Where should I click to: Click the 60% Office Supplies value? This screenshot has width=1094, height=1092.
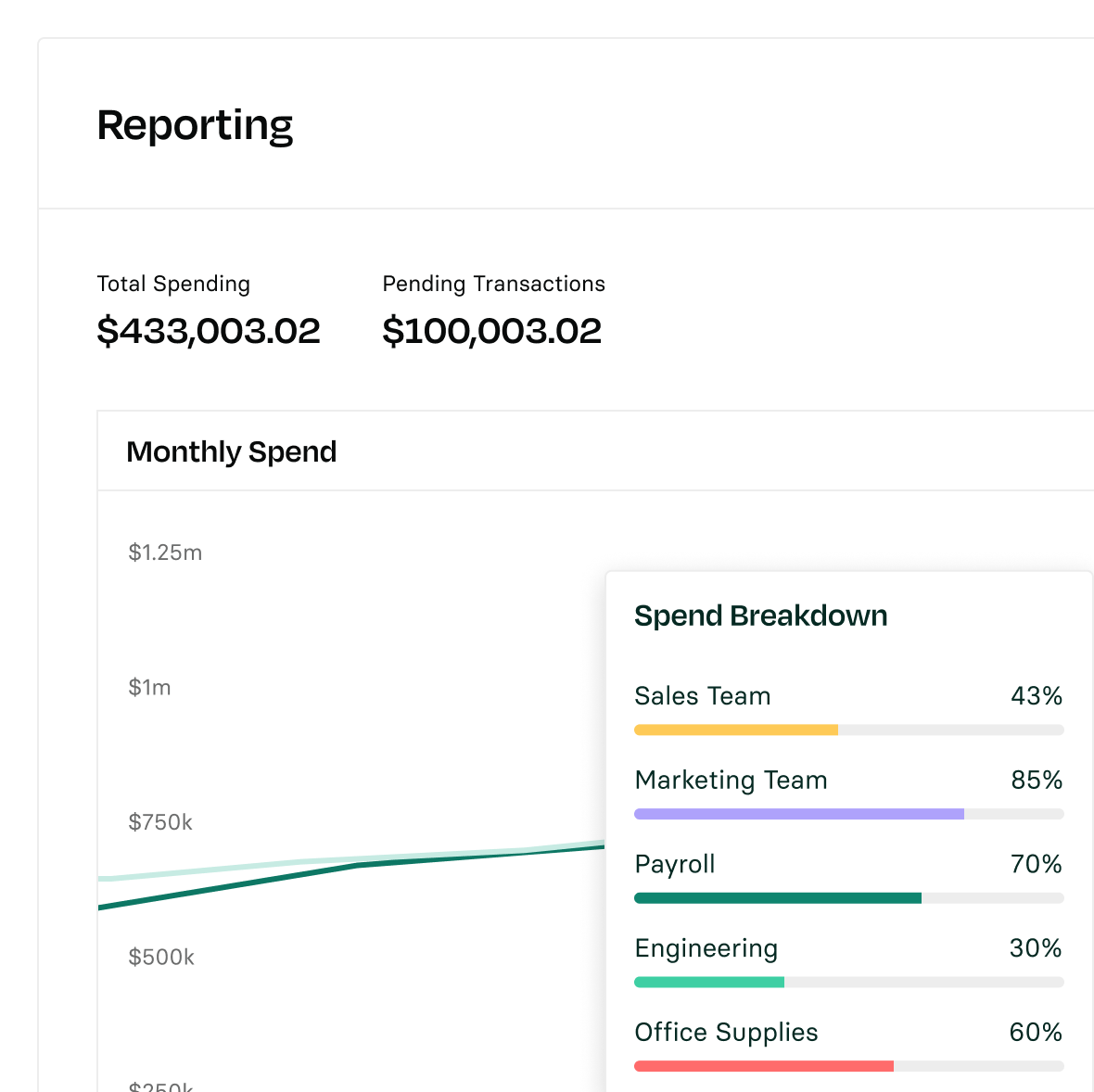[1036, 1032]
